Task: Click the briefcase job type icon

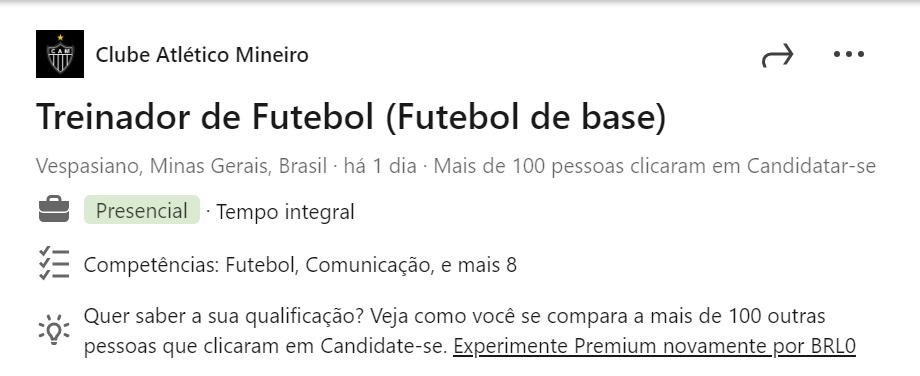Action: (54, 211)
